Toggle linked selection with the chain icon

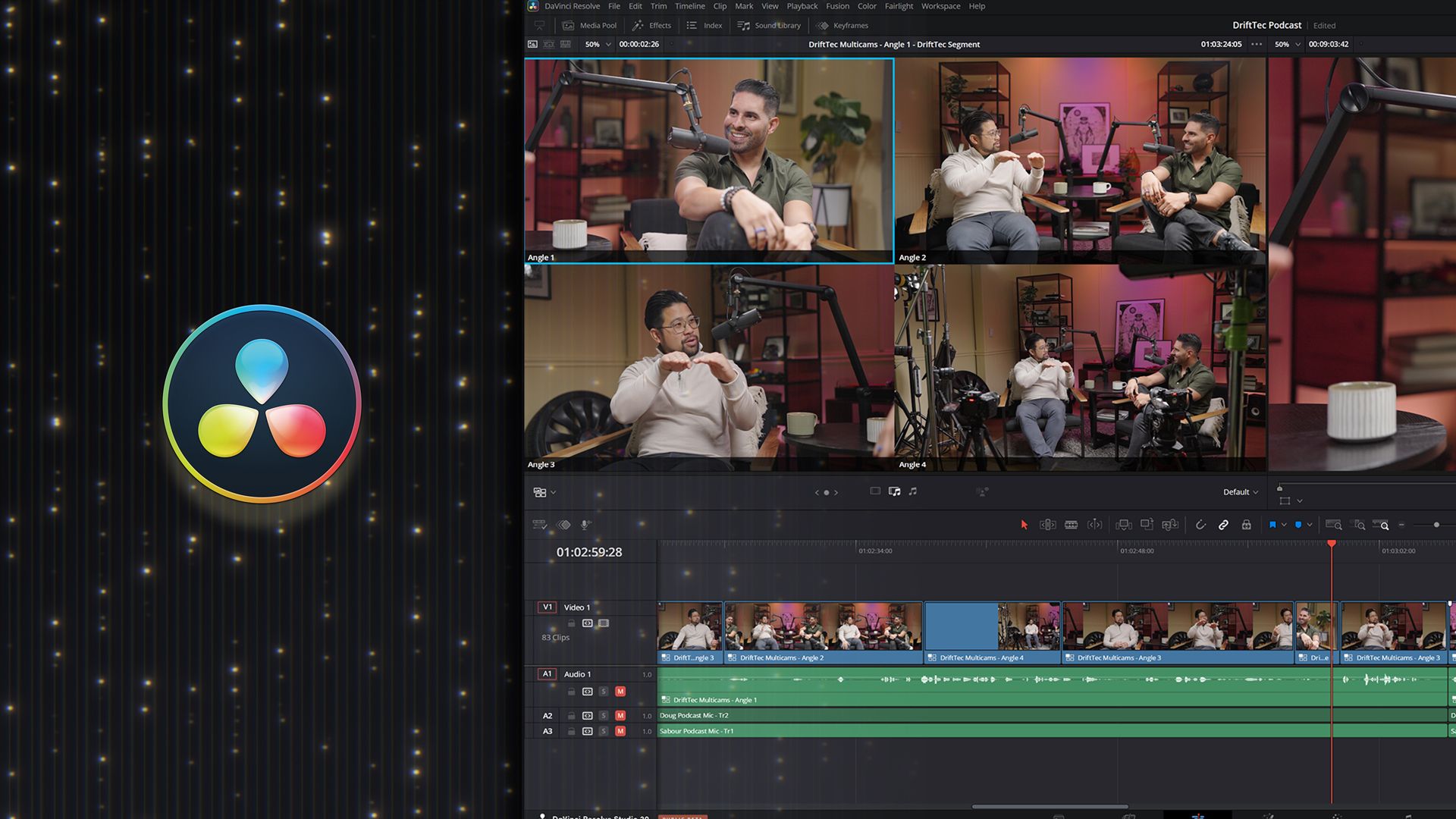(x=1223, y=524)
